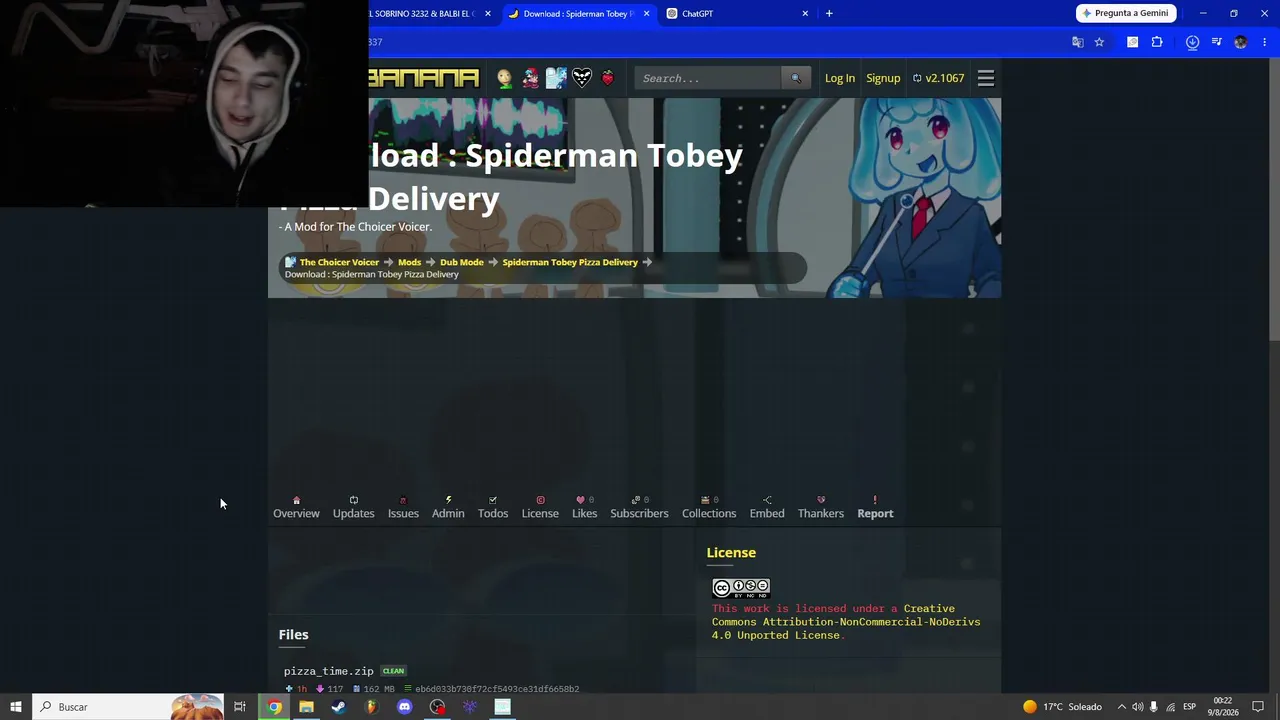
Task: Open the Chrome profile avatar
Action: (1241, 42)
